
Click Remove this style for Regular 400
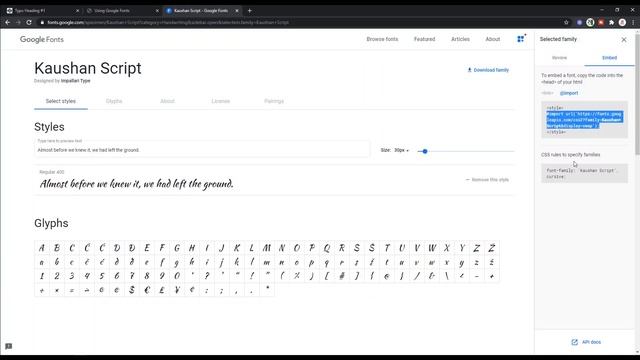pyautogui.click(x=487, y=180)
